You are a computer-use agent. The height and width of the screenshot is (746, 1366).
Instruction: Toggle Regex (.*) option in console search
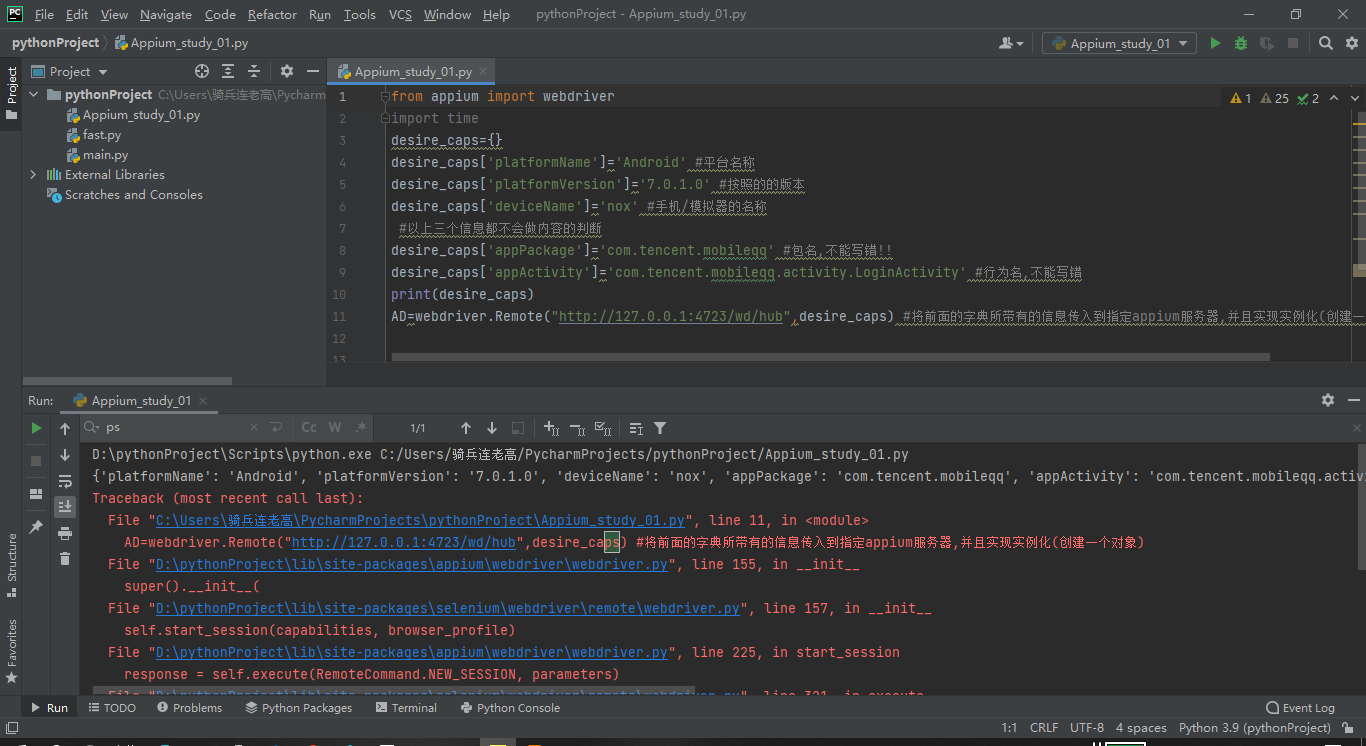tap(361, 427)
